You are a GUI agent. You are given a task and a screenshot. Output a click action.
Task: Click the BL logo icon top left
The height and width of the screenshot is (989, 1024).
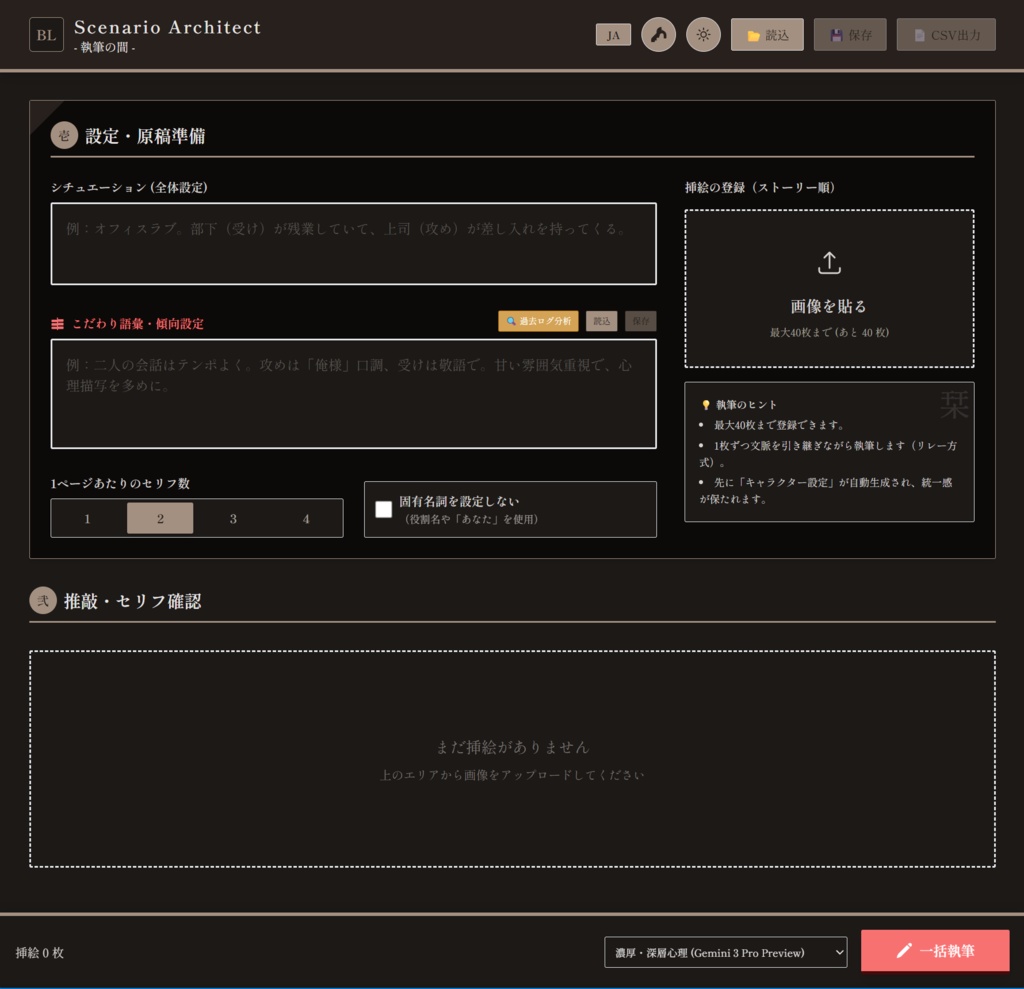click(x=45, y=33)
